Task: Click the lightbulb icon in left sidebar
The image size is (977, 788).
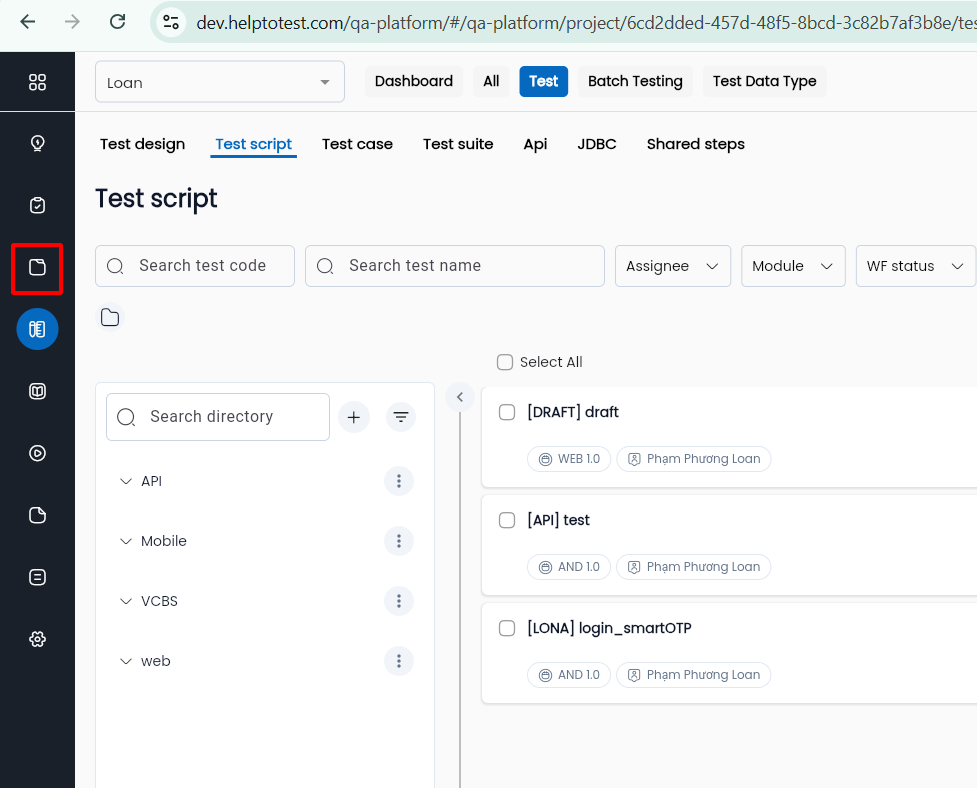Action: point(37,143)
